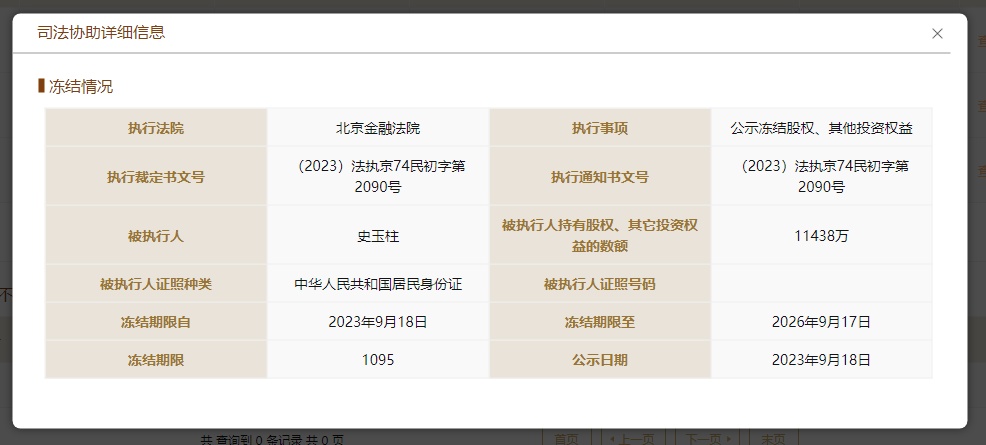
Task: Click the empty 被执行人证照号码 value cell
Action: click(x=821, y=284)
